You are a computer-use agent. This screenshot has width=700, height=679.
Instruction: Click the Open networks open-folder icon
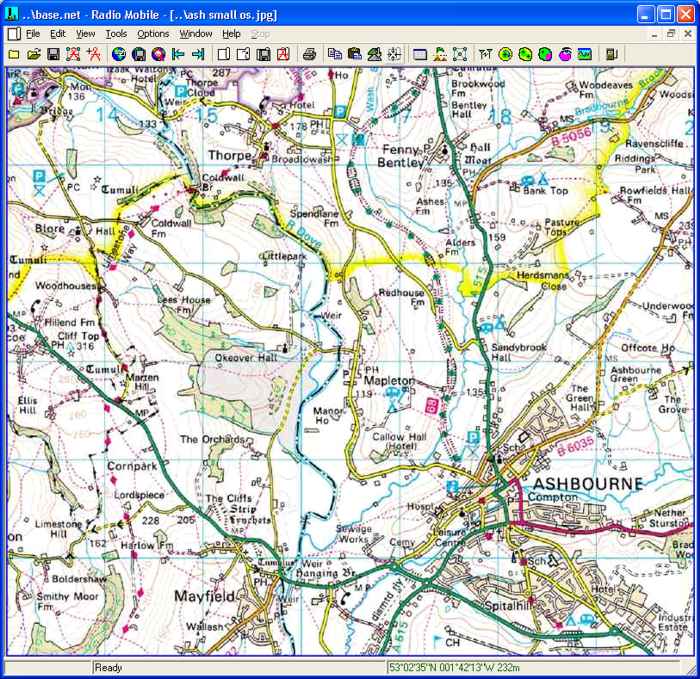[33, 54]
